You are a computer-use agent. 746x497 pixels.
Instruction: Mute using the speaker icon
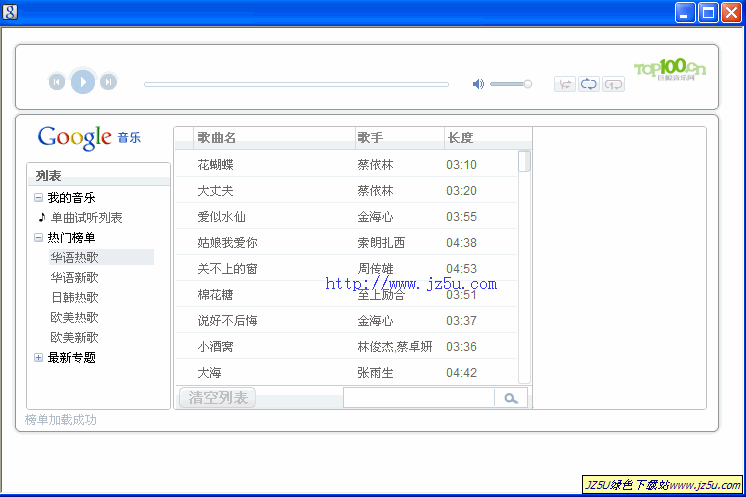pos(478,84)
